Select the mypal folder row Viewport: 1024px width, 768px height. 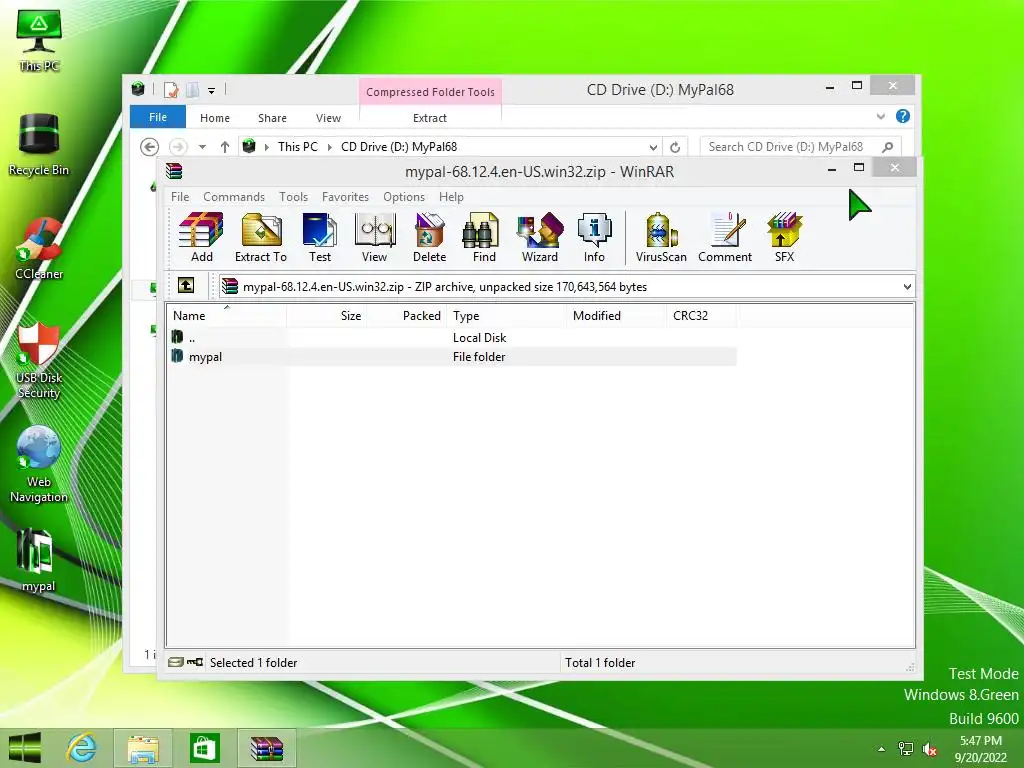coord(453,357)
